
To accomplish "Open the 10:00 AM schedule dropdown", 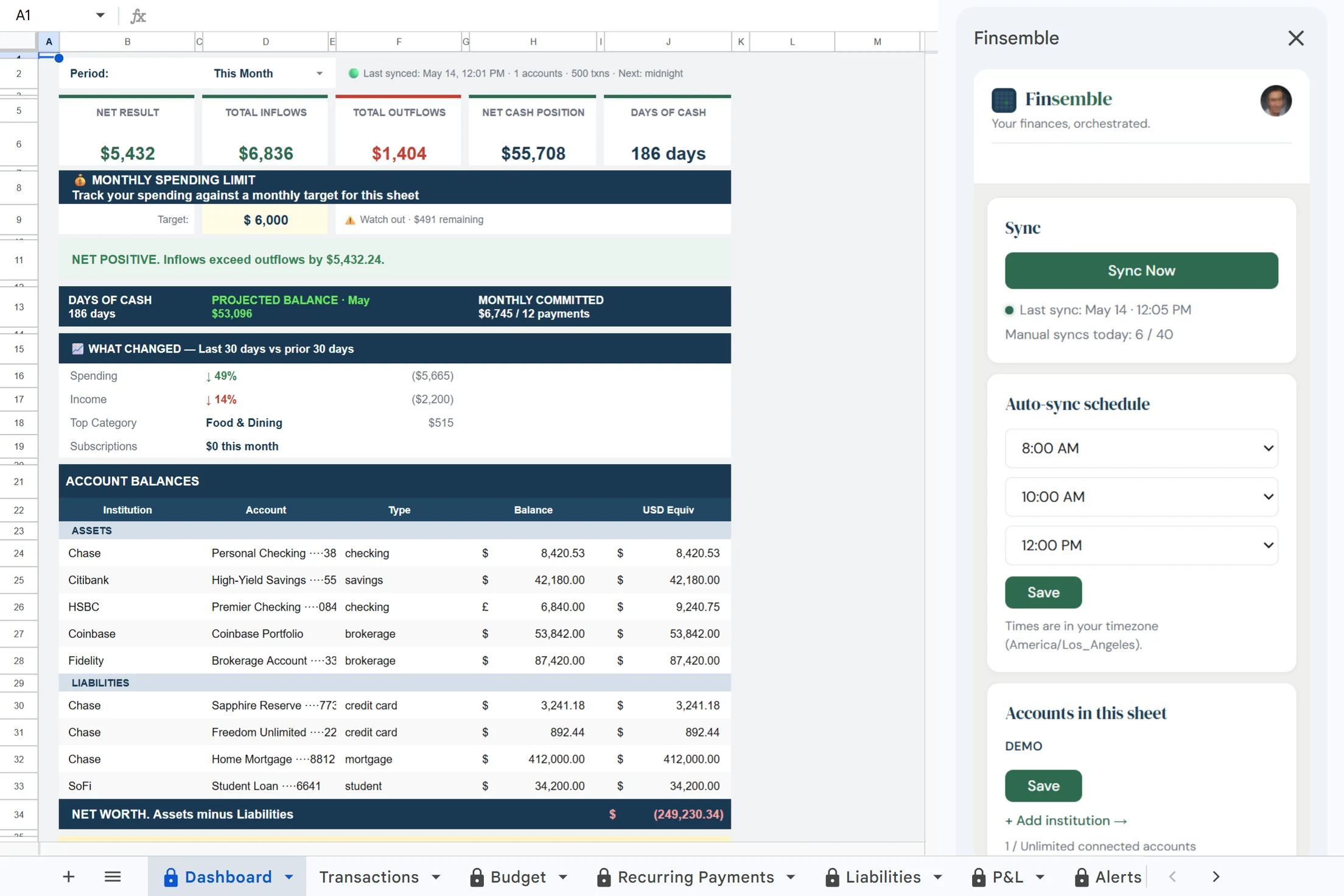I will (x=1141, y=497).
